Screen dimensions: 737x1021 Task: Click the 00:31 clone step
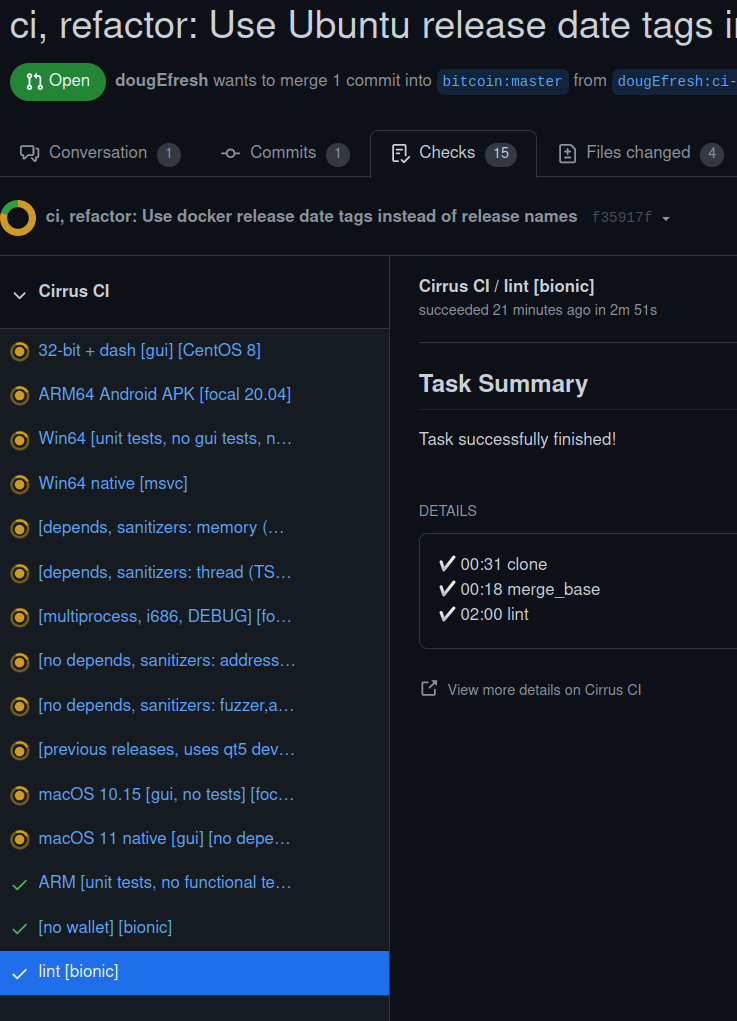click(494, 565)
